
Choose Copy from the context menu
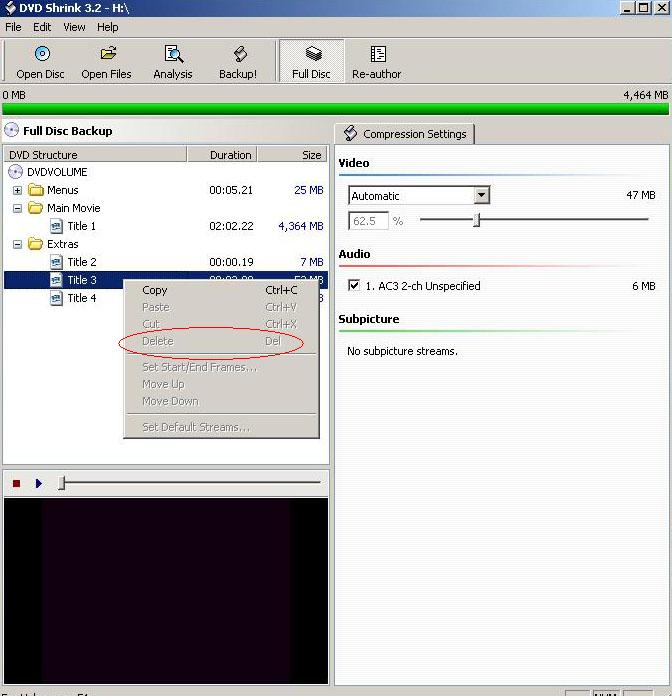point(221,290)
